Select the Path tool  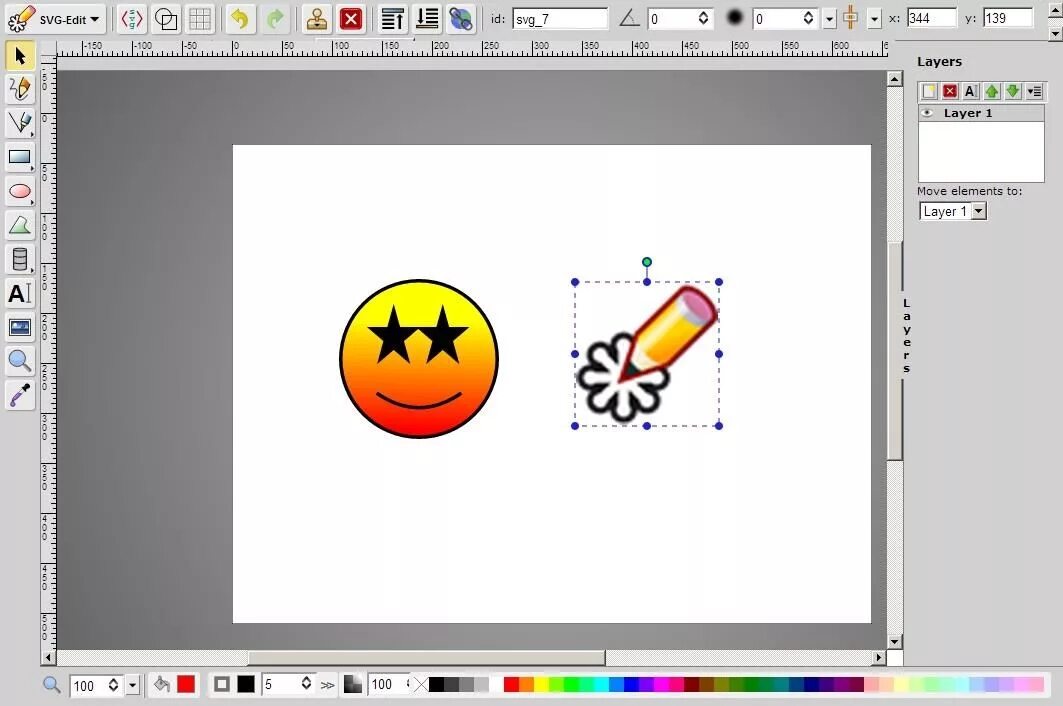pyautogui.click(x=20, y=225)
